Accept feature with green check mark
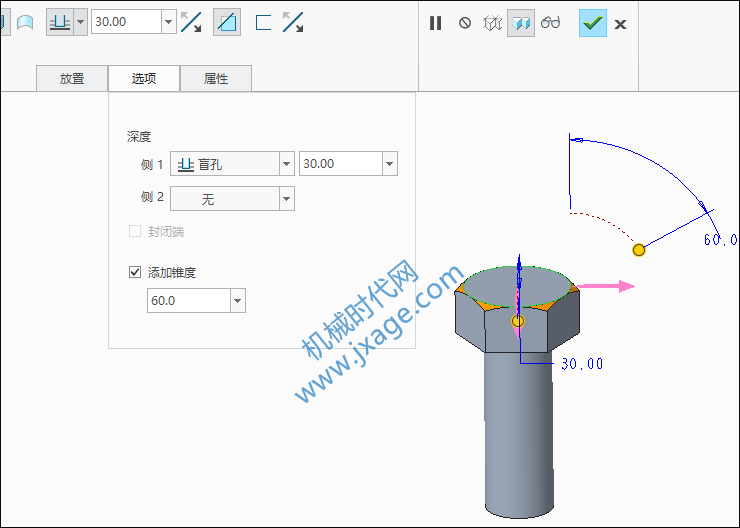This screenshot has width=740, height=528. click(593, 23)
